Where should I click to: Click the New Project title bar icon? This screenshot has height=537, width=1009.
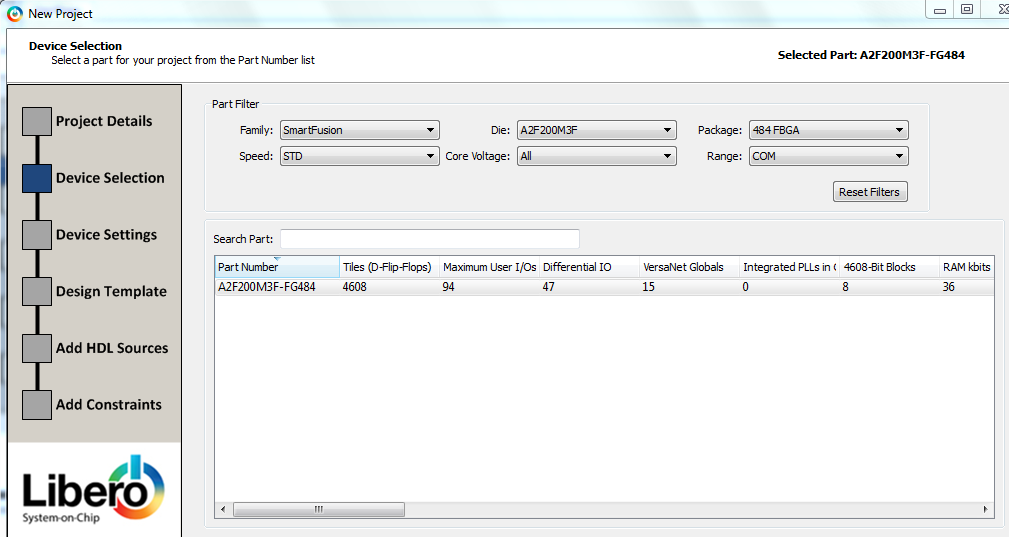[14, 13]
